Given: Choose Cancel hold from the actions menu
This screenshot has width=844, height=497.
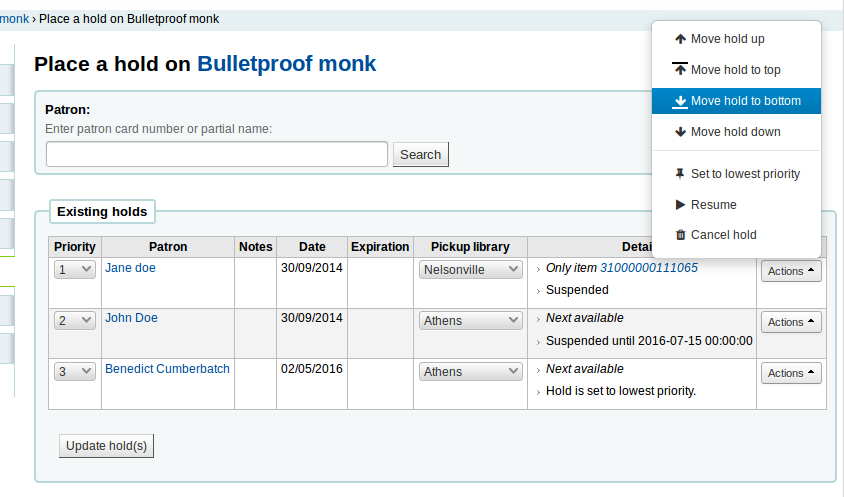Looking at the screenshot, I should click(x=723, y=235).
